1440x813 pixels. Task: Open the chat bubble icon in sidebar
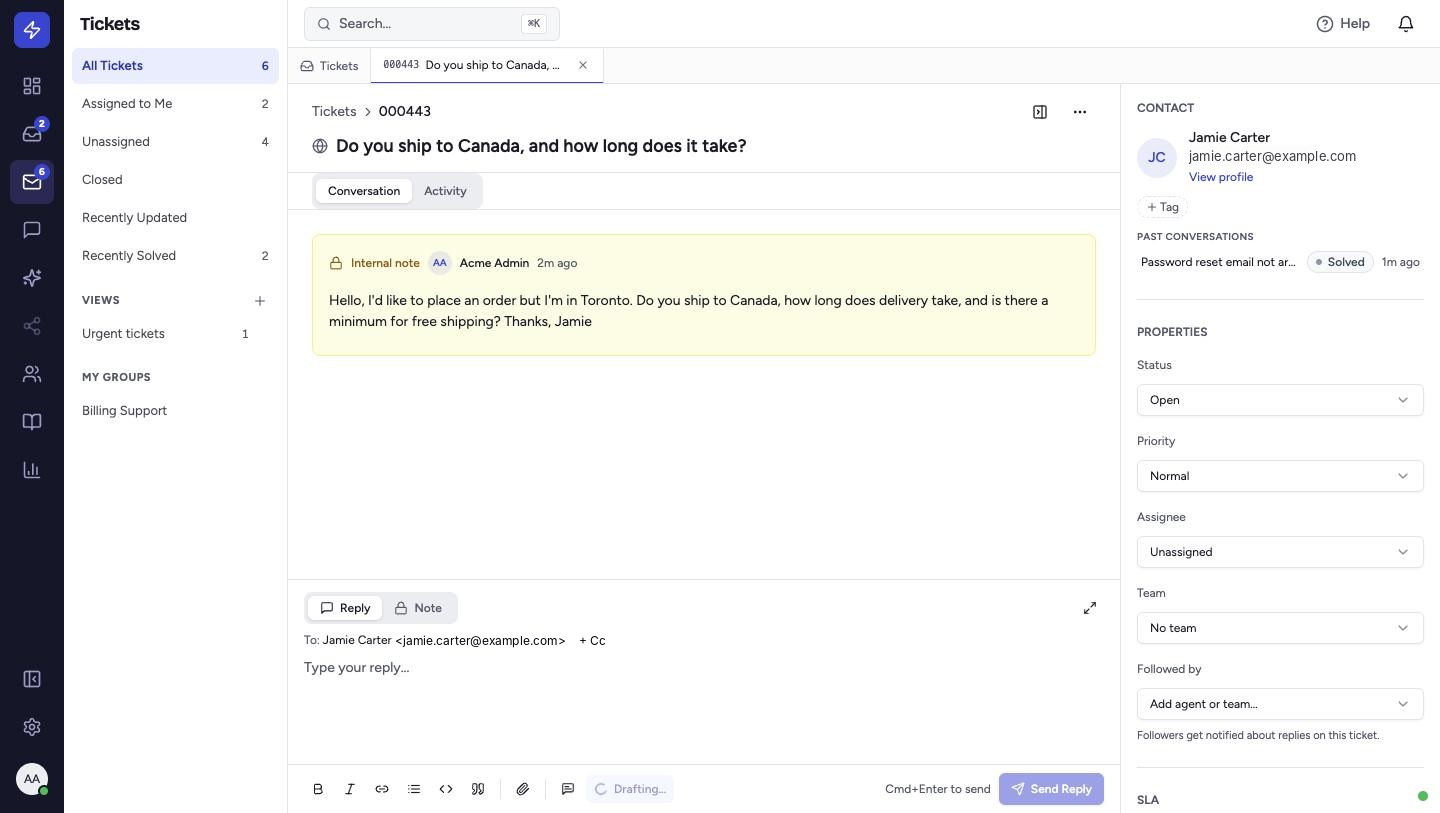32,230
